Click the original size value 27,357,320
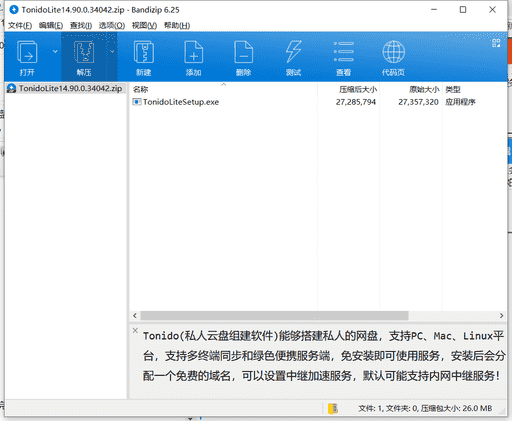The width and height of the screenshot is (512, 421). 418,102
